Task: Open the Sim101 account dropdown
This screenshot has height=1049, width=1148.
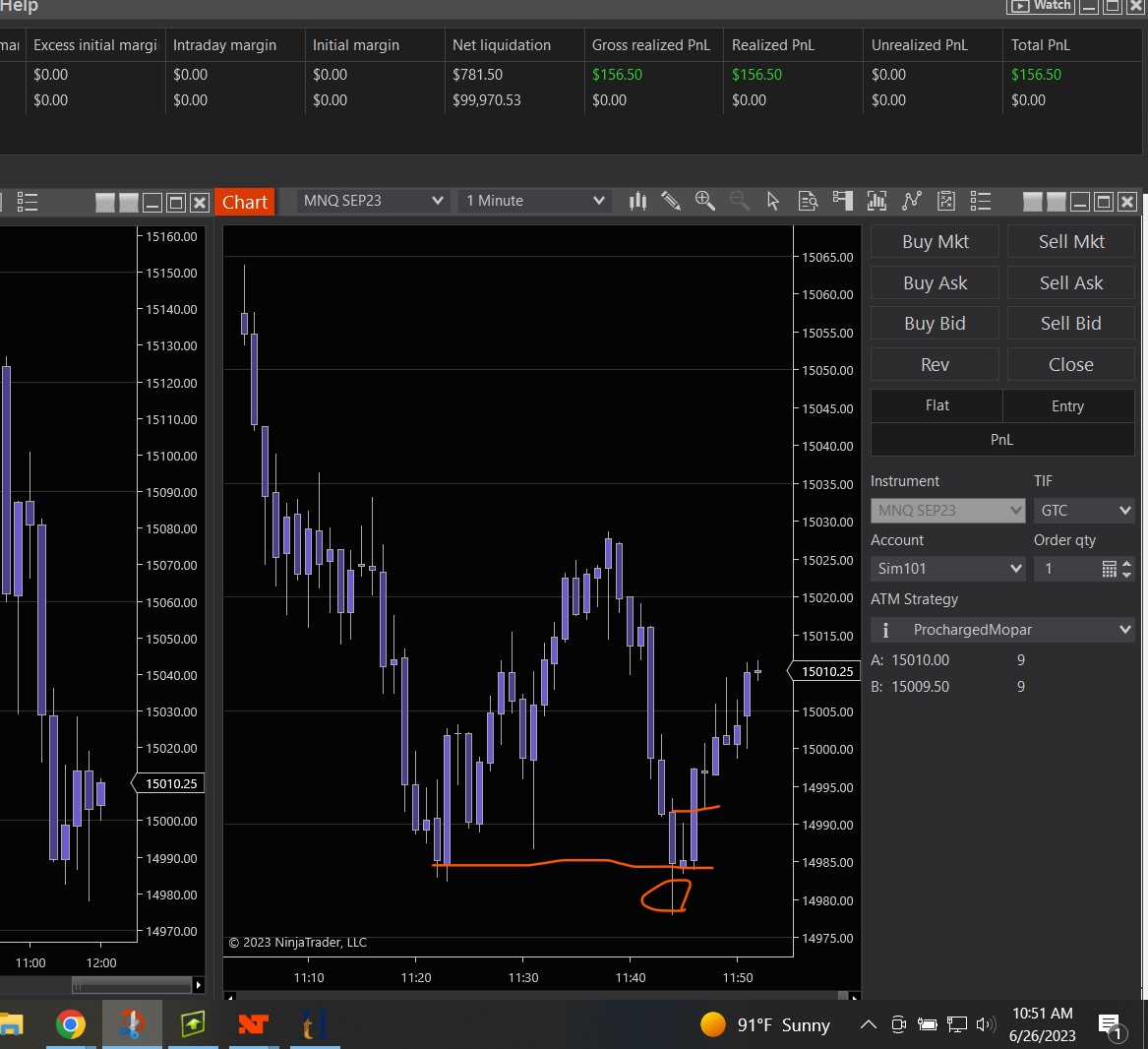Action: (x=948, y=569)
